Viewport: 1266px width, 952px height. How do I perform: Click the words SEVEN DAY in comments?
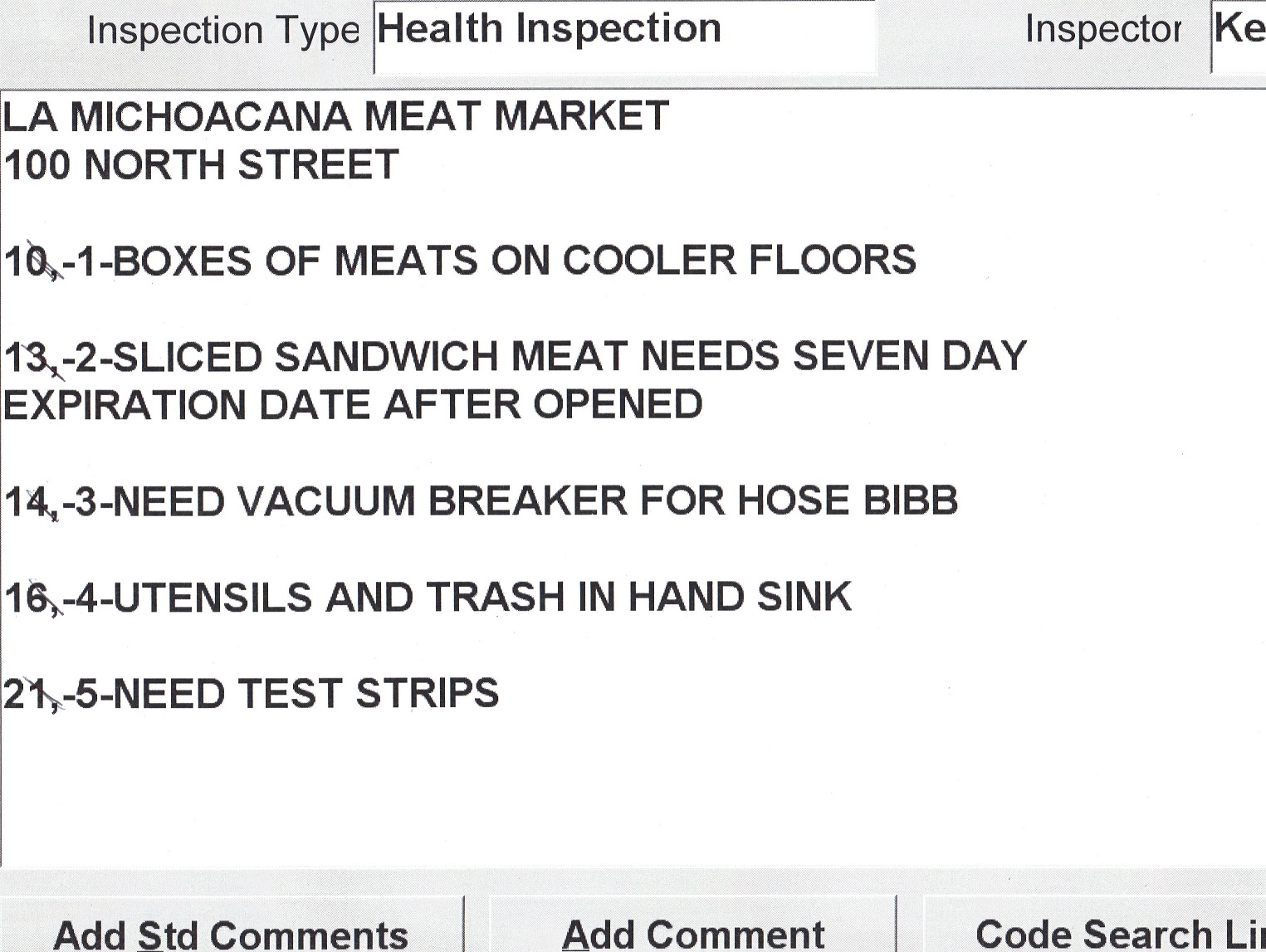[x=910, y=358]
